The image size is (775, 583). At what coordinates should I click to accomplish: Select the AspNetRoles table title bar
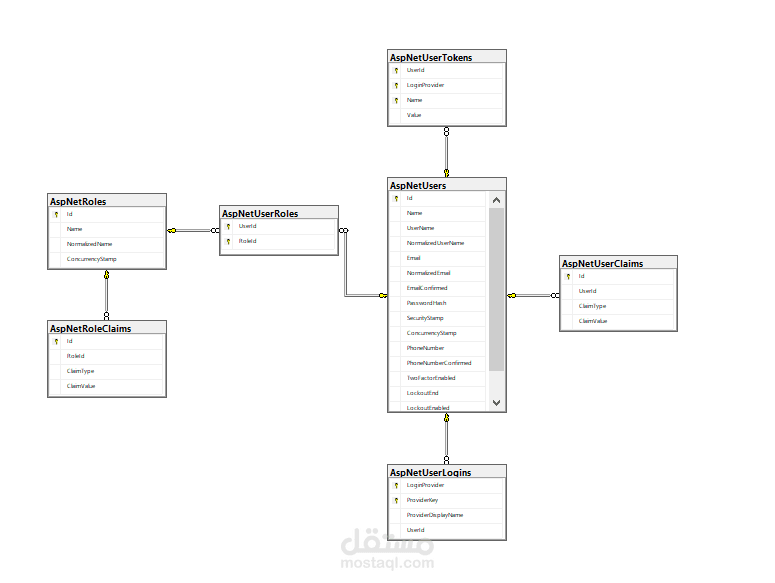point(107,201)
